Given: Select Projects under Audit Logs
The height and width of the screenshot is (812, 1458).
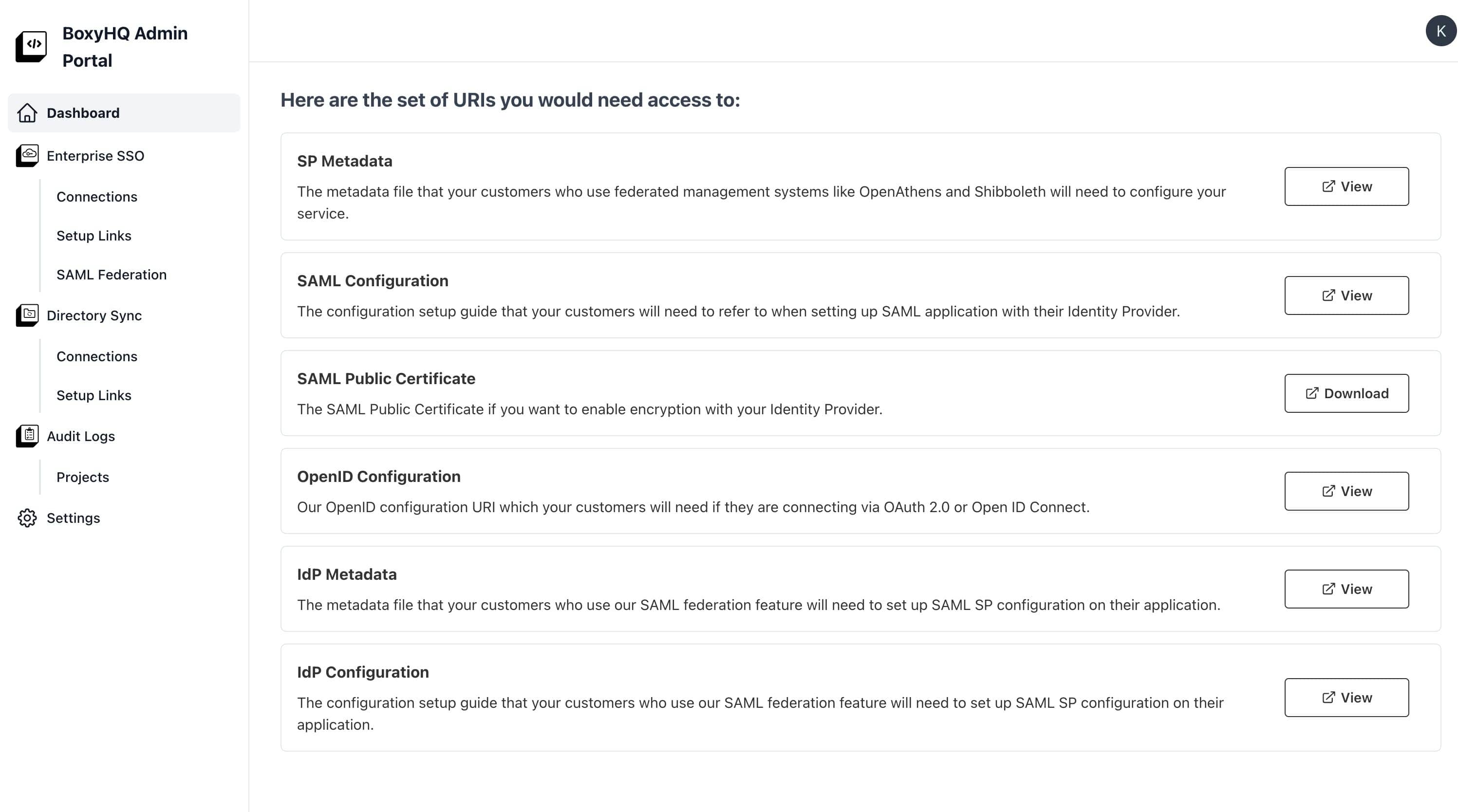Looking at the screenshot, I should tap(83, 477).
